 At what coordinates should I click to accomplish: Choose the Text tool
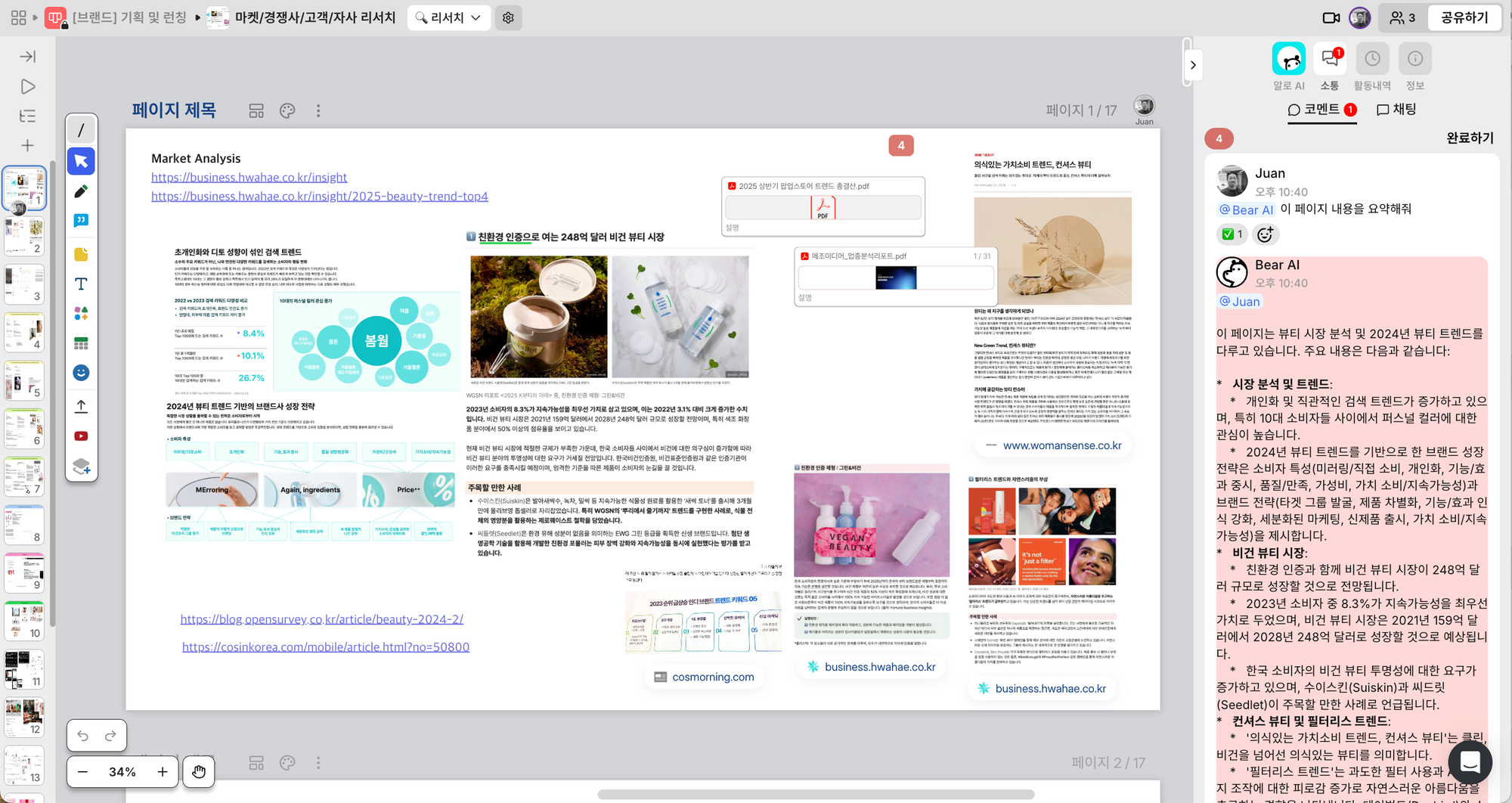81,284
